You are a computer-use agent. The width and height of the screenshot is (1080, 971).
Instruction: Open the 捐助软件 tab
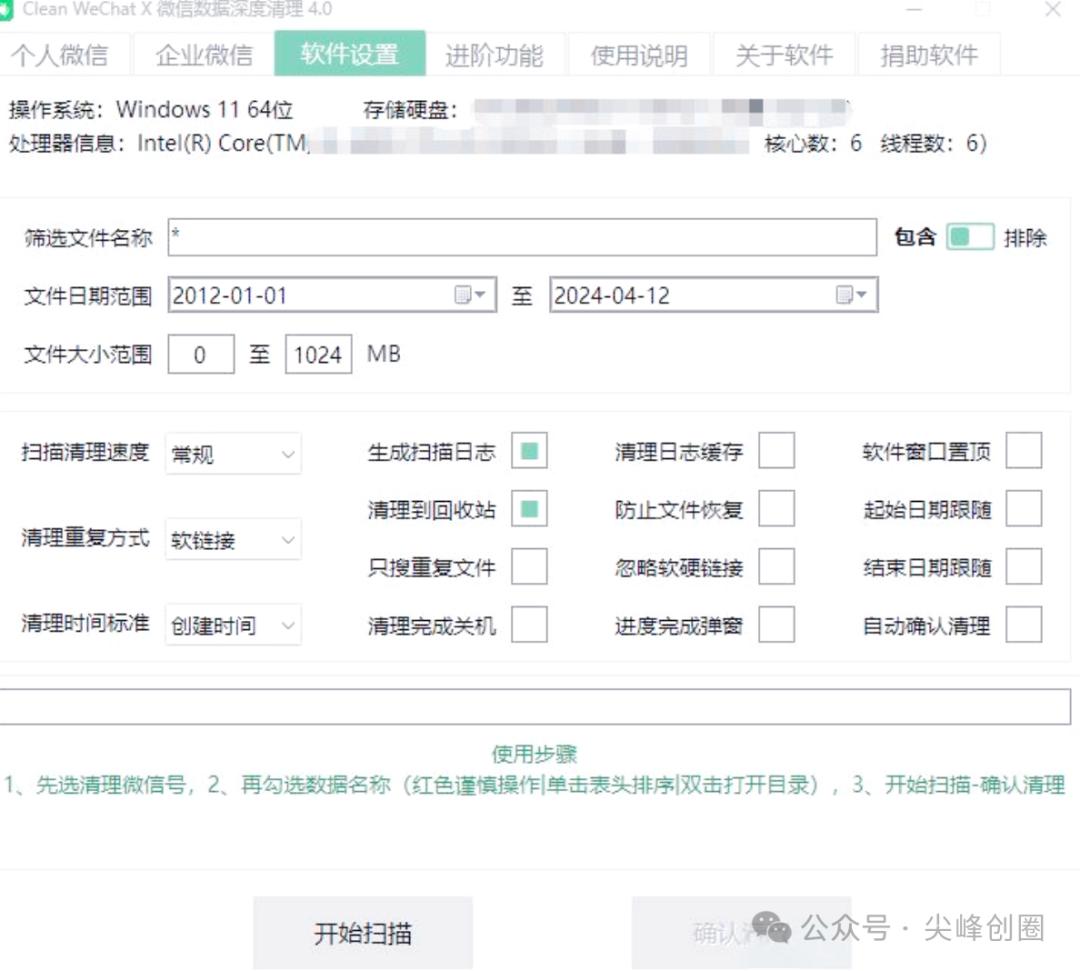(929, 55)
